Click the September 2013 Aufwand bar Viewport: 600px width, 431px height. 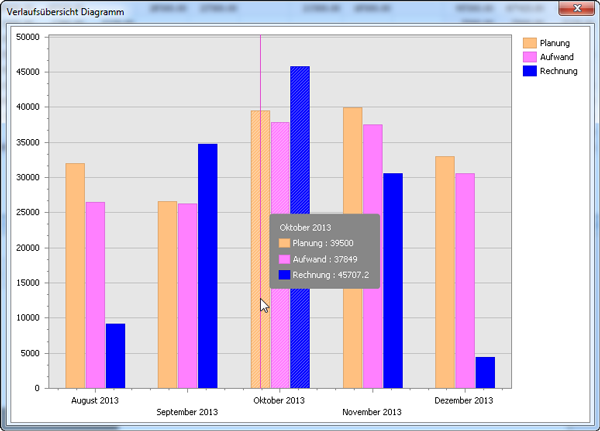pyautogui.click(x=188, y=296)
